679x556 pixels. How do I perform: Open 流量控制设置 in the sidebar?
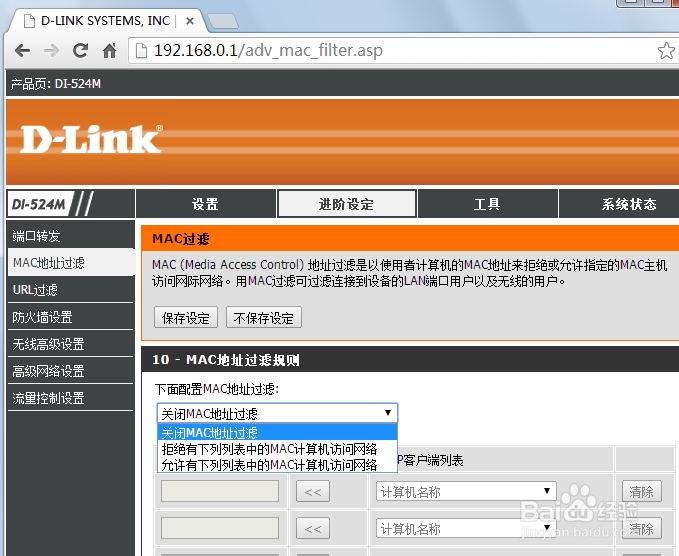(x=71, y=398)
